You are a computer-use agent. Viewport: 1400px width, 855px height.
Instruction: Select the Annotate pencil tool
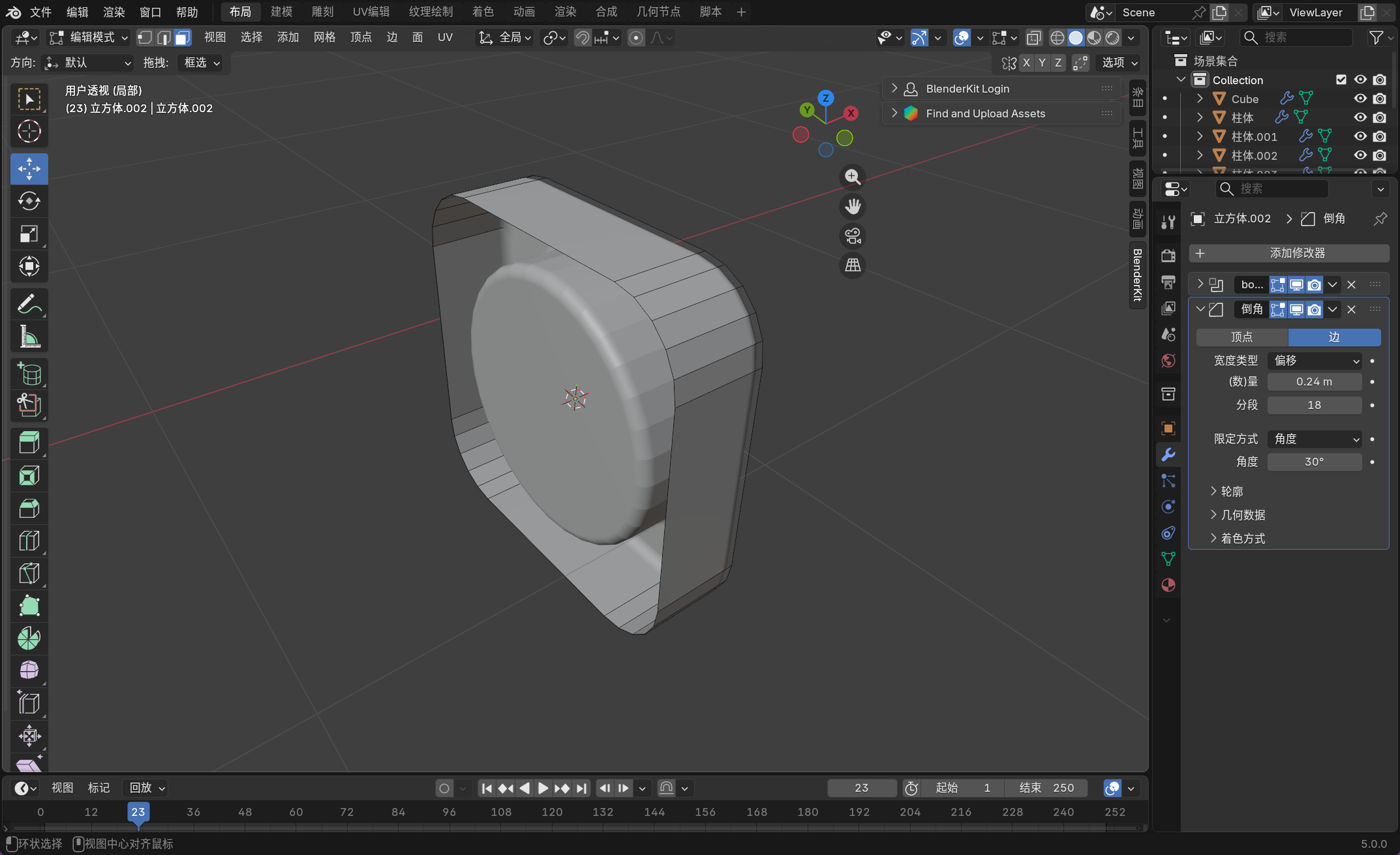click(29, 304)
